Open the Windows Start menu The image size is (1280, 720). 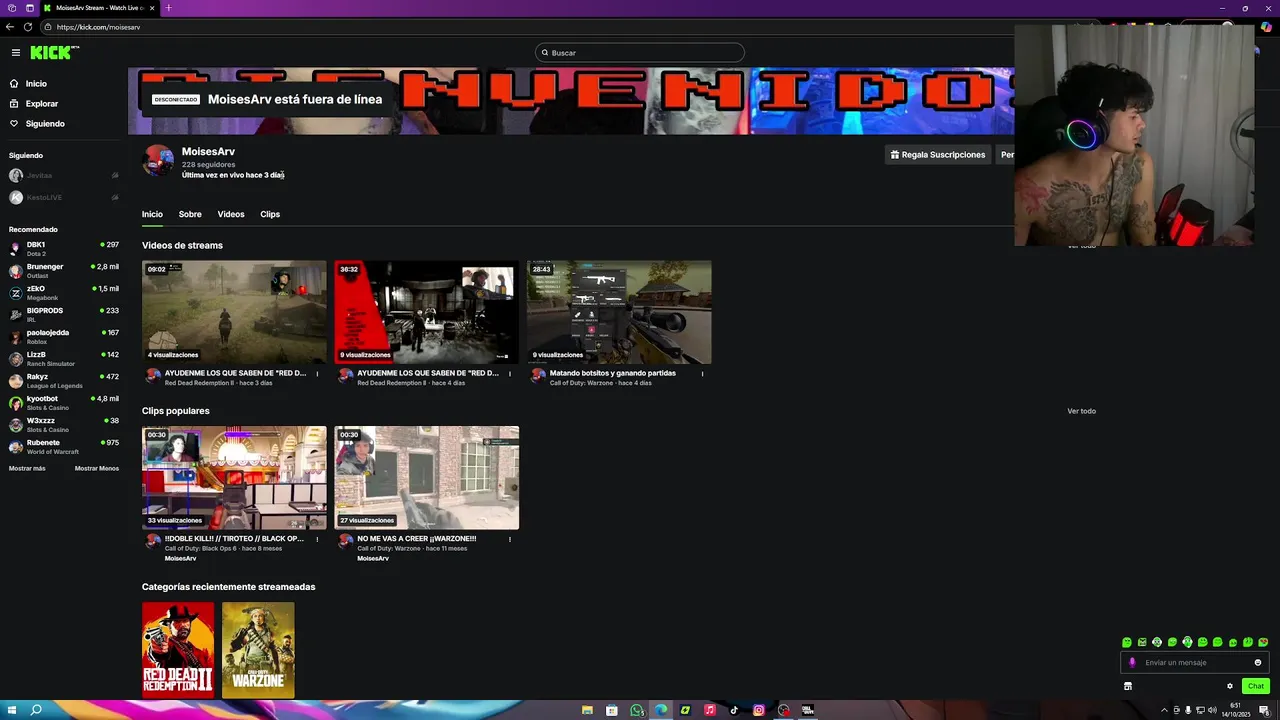click(x=10, y=710)
